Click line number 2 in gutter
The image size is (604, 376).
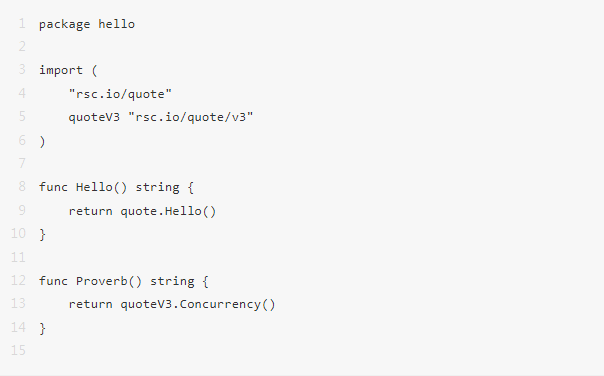pos(22,47)
